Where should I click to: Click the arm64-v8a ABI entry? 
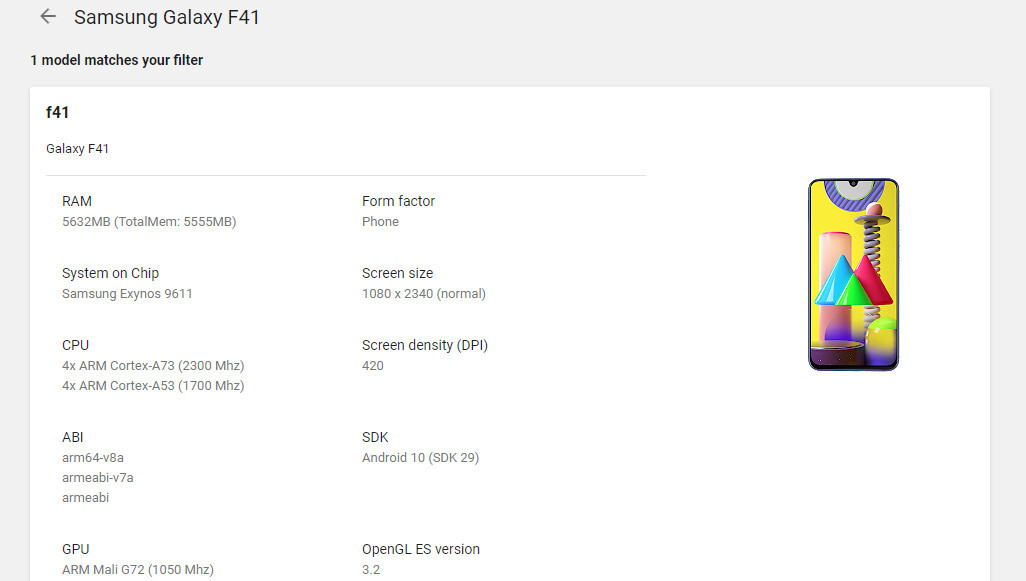(93, 458)
